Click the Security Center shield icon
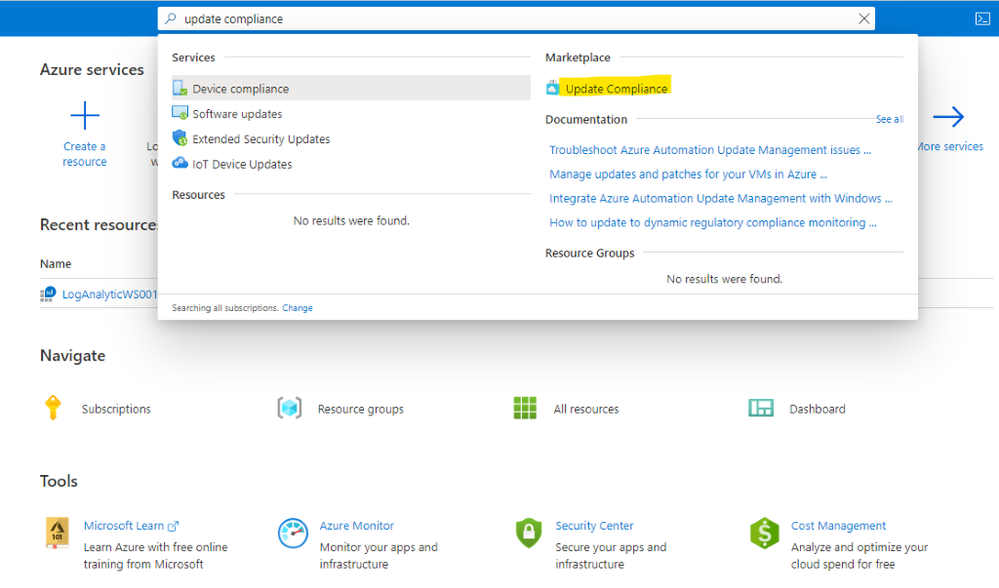999x588 pixels. (529, 533)
